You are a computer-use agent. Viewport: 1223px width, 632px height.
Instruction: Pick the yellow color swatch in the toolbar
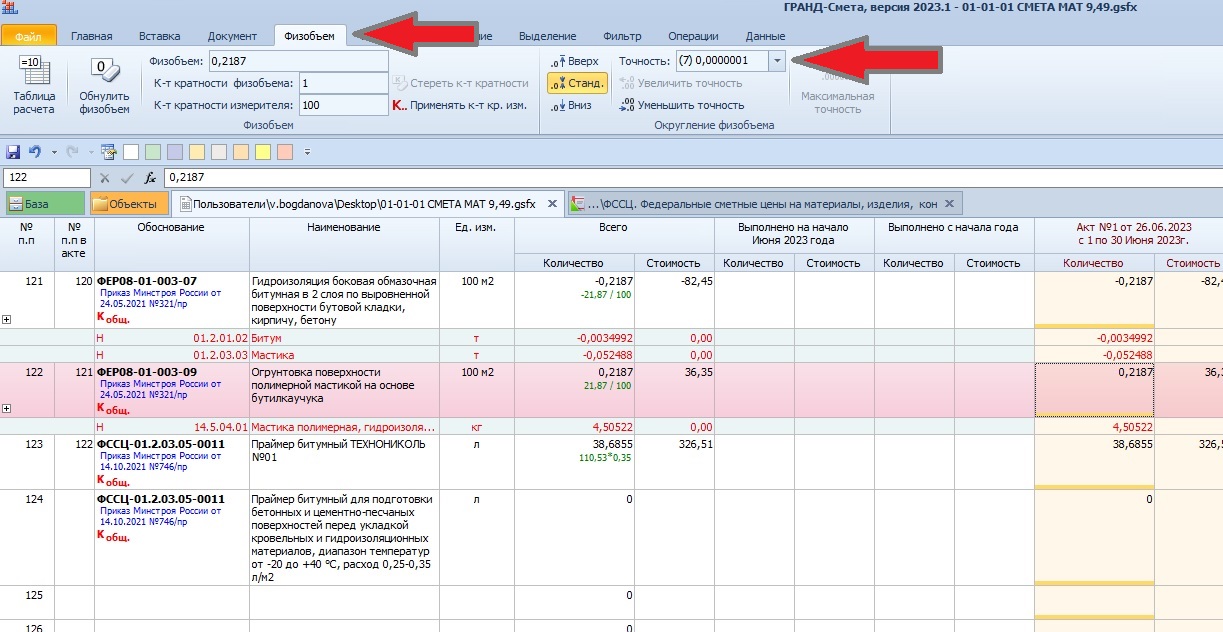tap(262, 152)
